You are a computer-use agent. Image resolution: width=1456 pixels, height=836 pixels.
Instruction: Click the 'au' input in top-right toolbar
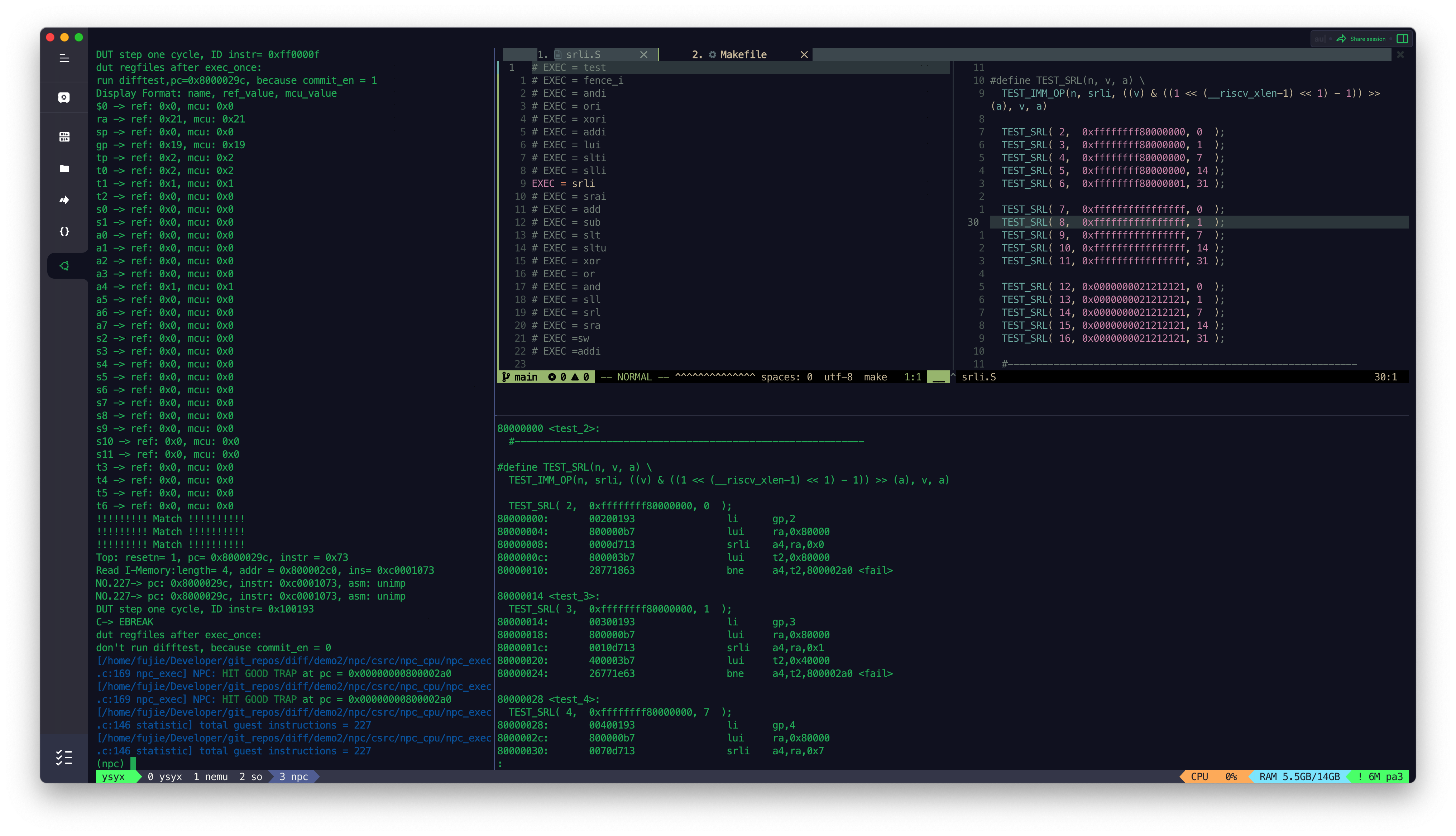coord(1320,39)
